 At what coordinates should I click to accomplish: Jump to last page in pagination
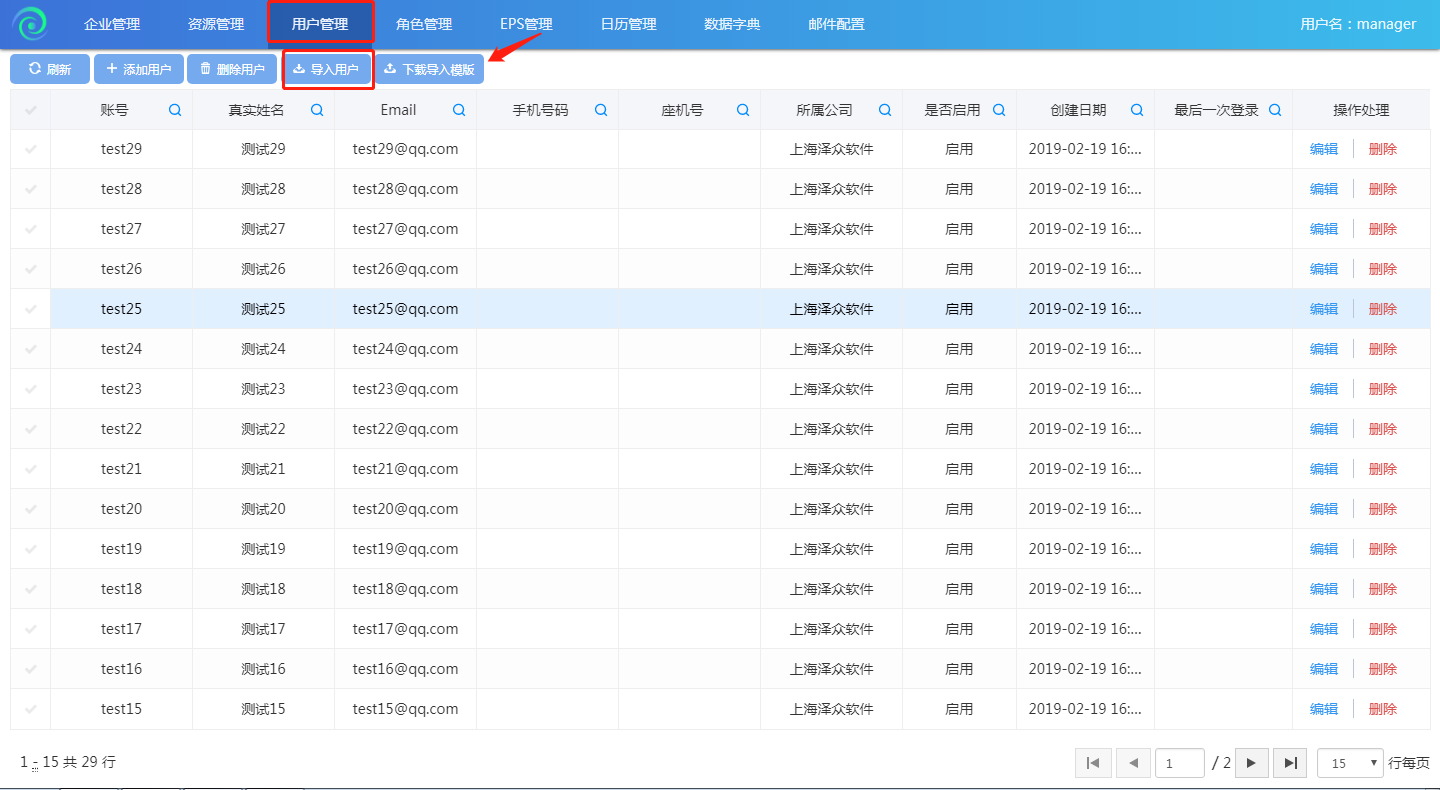pos(1290,763)
